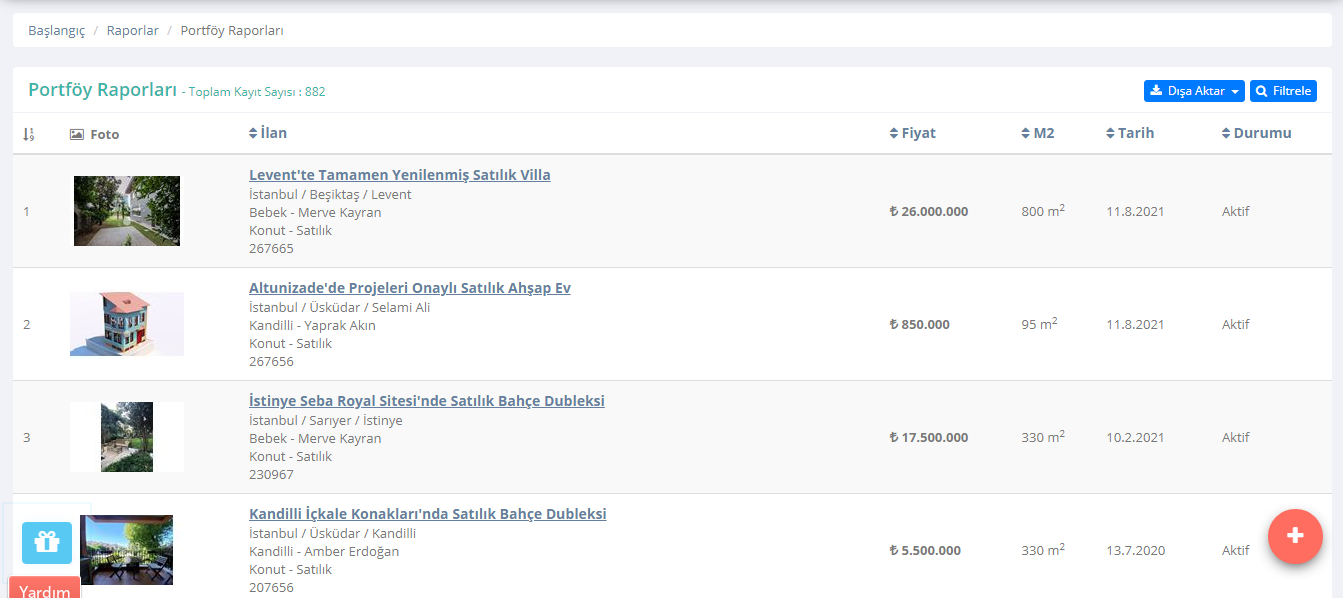Click the Filtrele button
The height and width of the screenshot is (598, 1343).
click(x=1283, y=91)
